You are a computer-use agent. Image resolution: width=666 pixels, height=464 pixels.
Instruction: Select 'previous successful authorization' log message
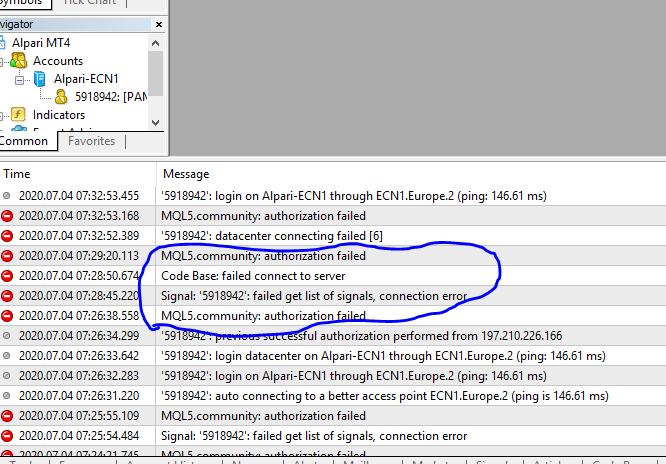pos(361,336)
